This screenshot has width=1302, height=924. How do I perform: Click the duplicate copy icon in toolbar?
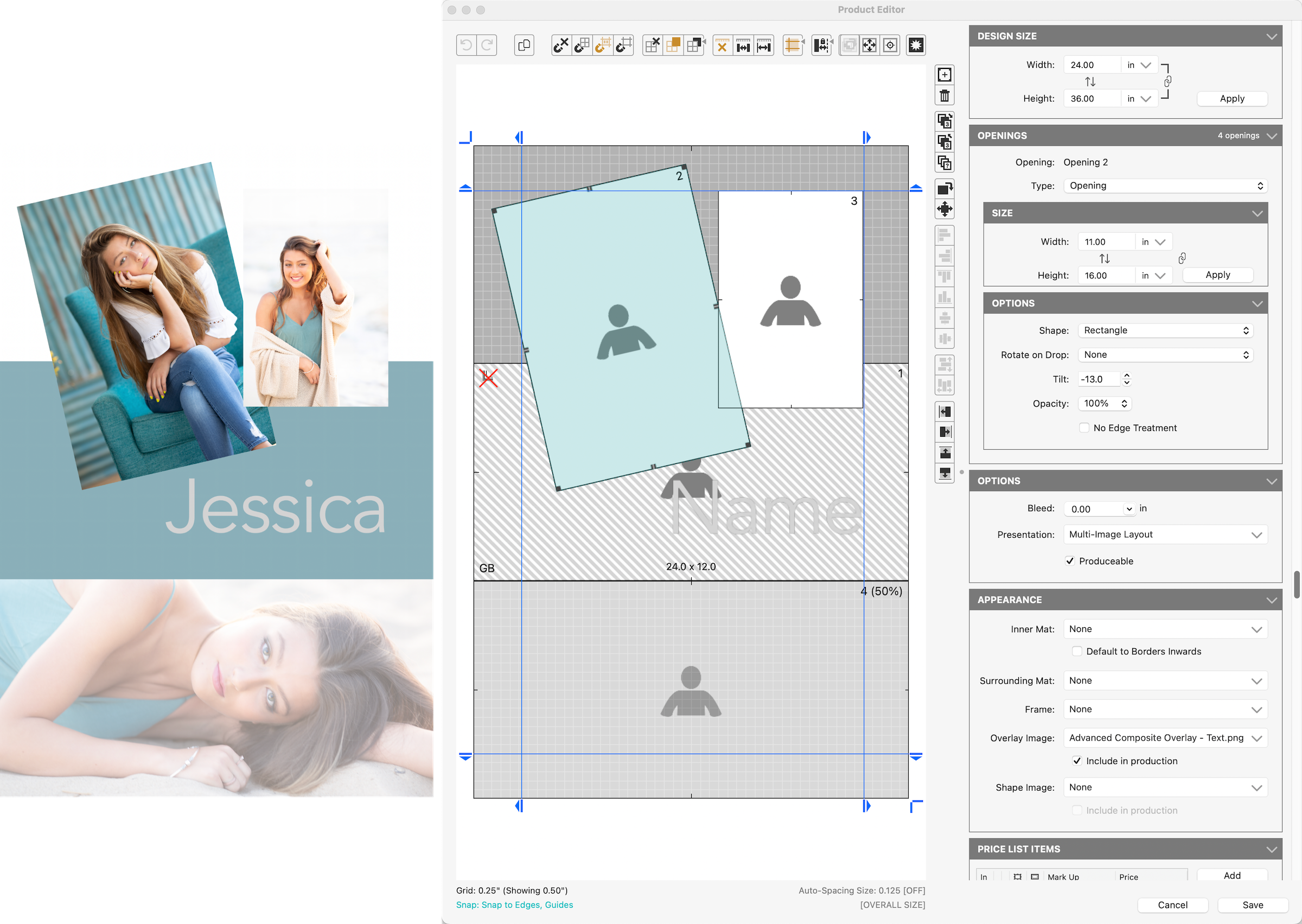click(x=524, y=45)
